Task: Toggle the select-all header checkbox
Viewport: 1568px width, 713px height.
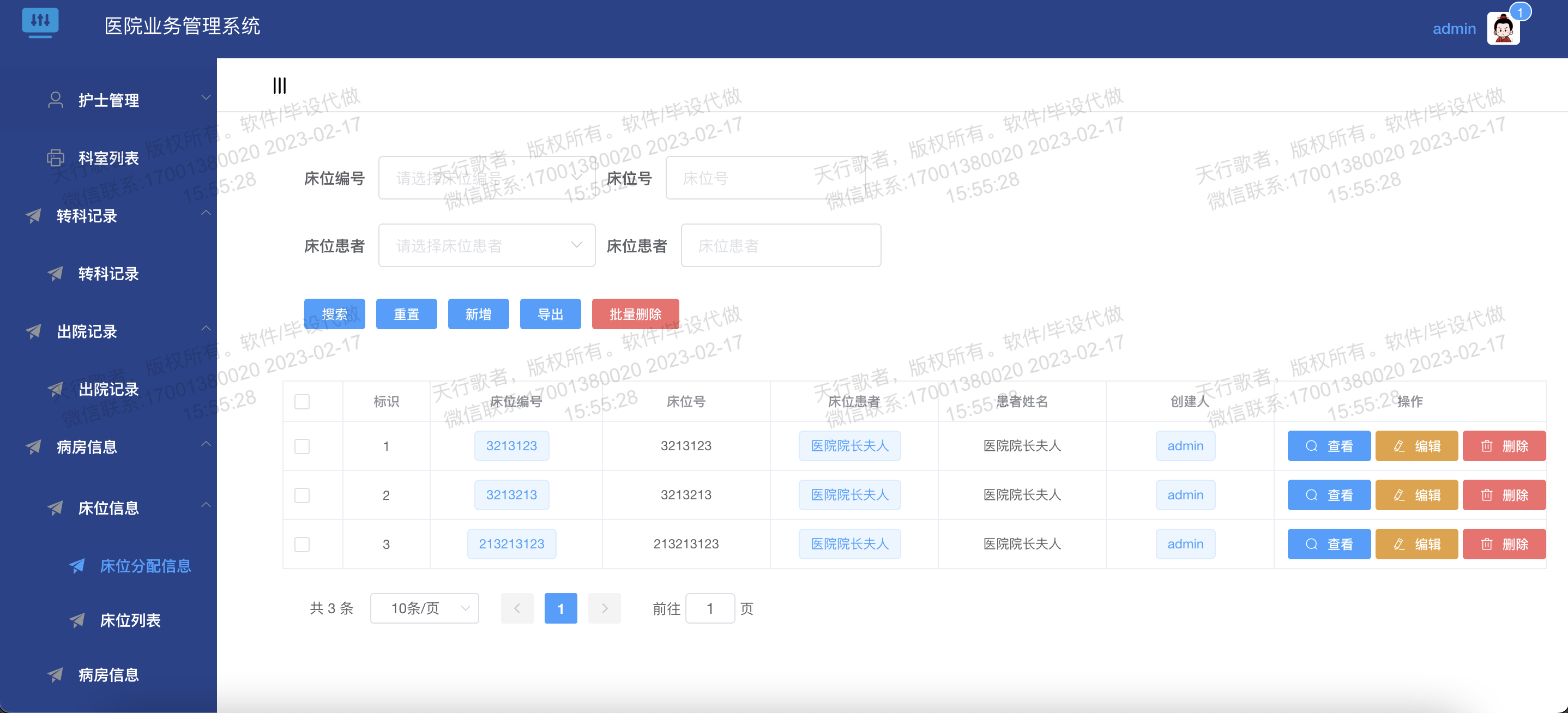Action: [302, 402]
